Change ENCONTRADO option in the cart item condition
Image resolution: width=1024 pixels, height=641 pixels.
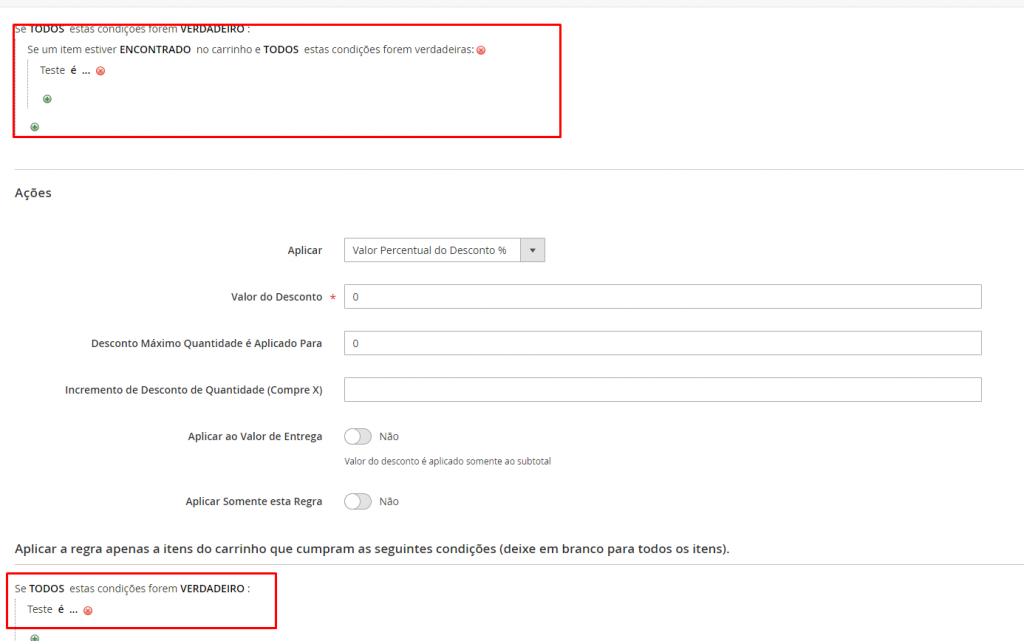(x=155, y=49)
